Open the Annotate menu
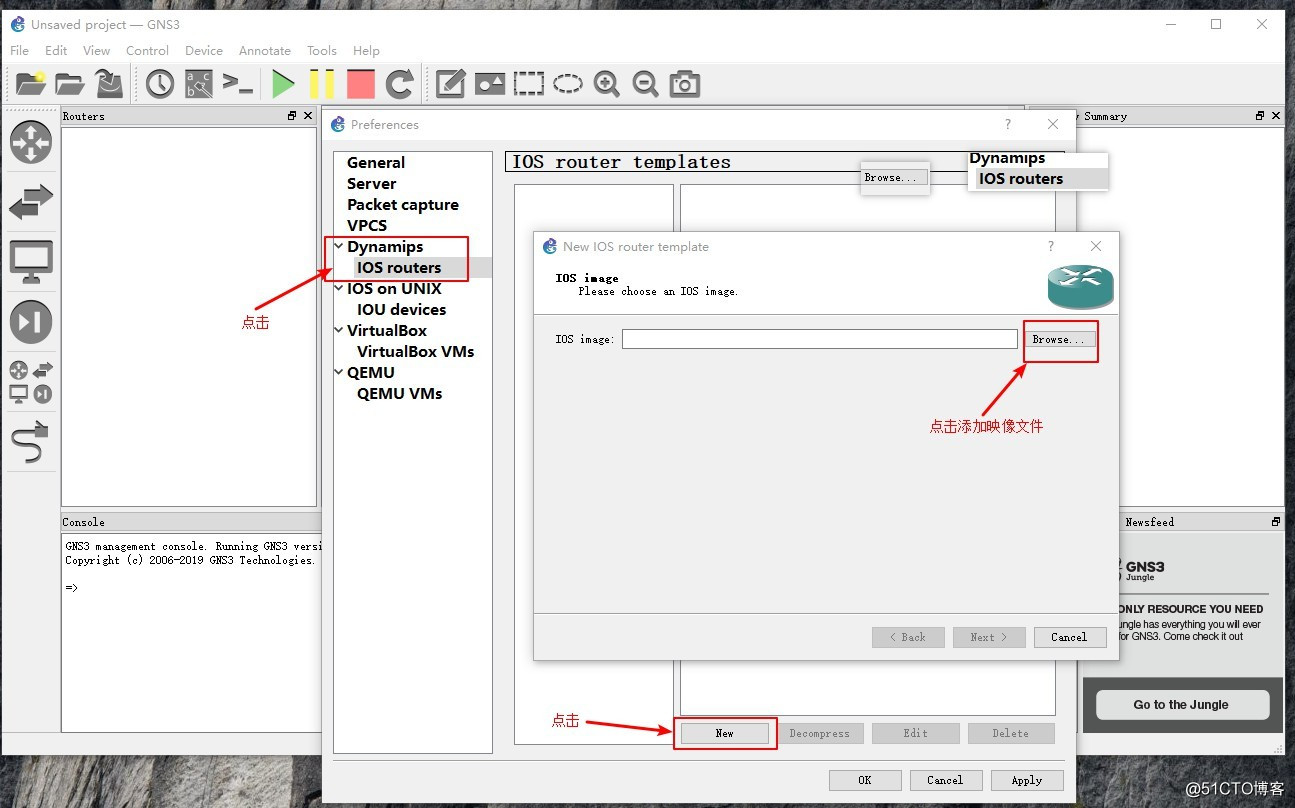The image size is (1295, 808). (x=265, y=50)
